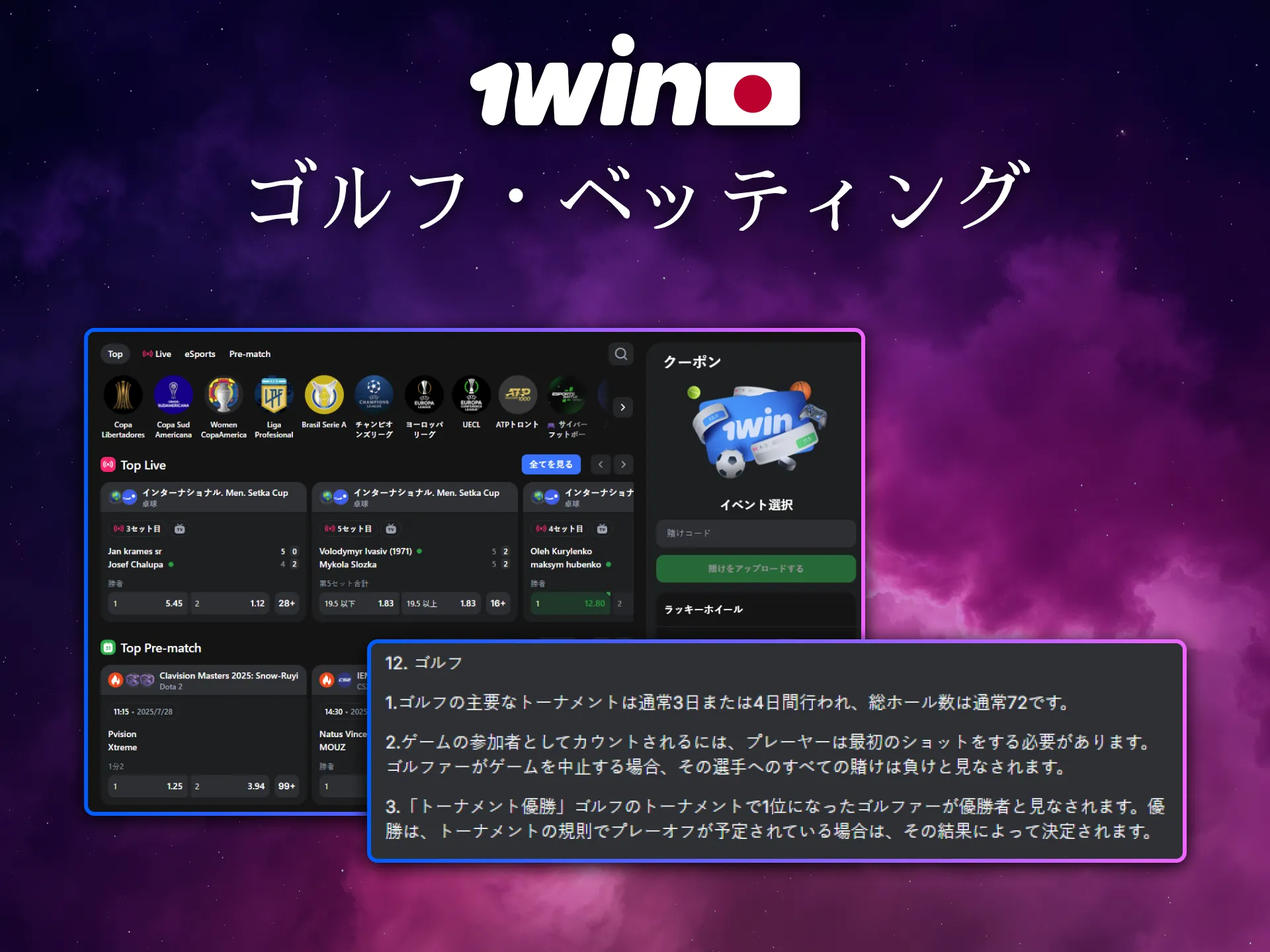The width and height of the screenshot is (1270, 952).
Task: Click the maksym hubenko player name
Action: pos(566,565)
